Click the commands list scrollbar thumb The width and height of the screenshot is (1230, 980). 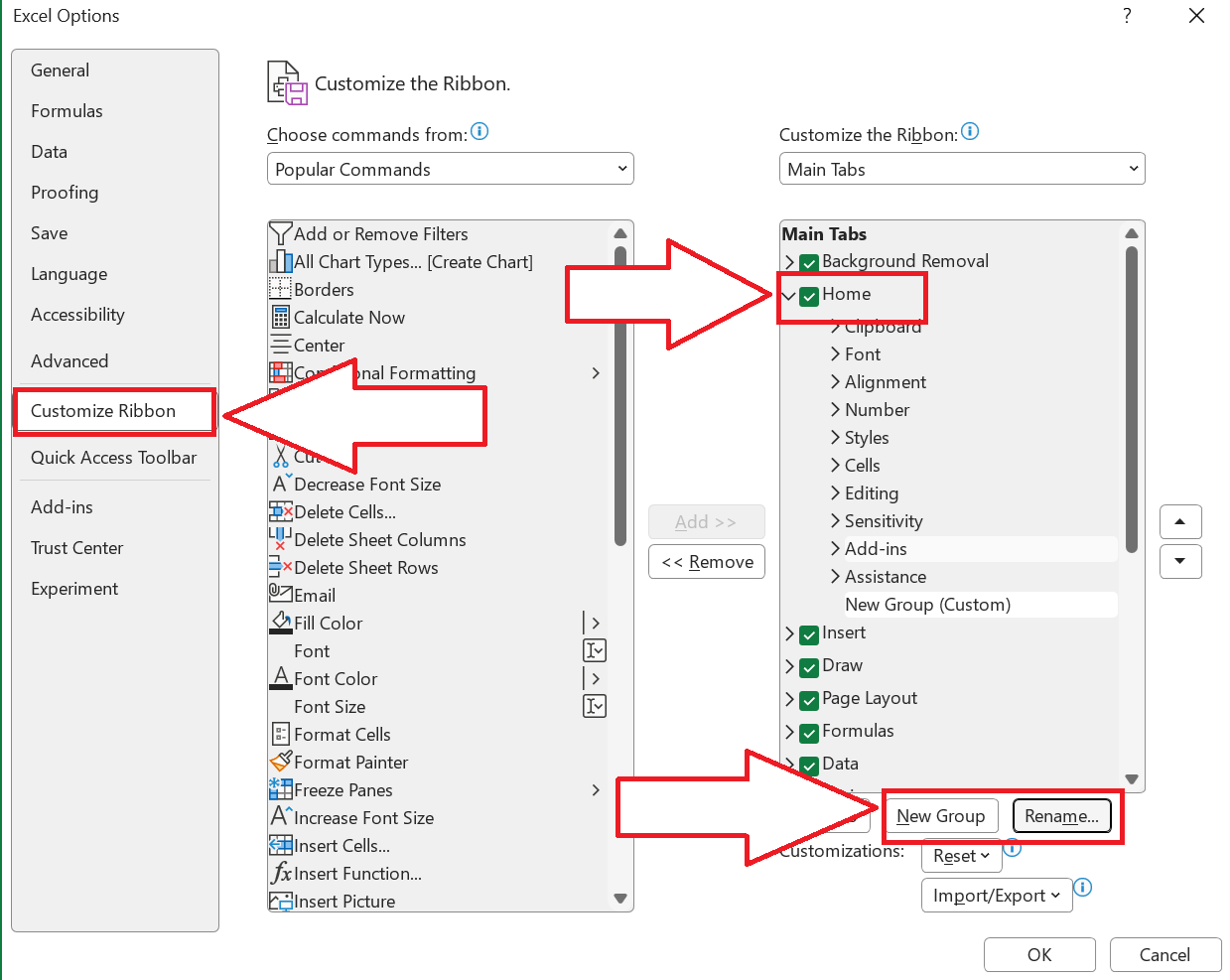coord(620,397)
